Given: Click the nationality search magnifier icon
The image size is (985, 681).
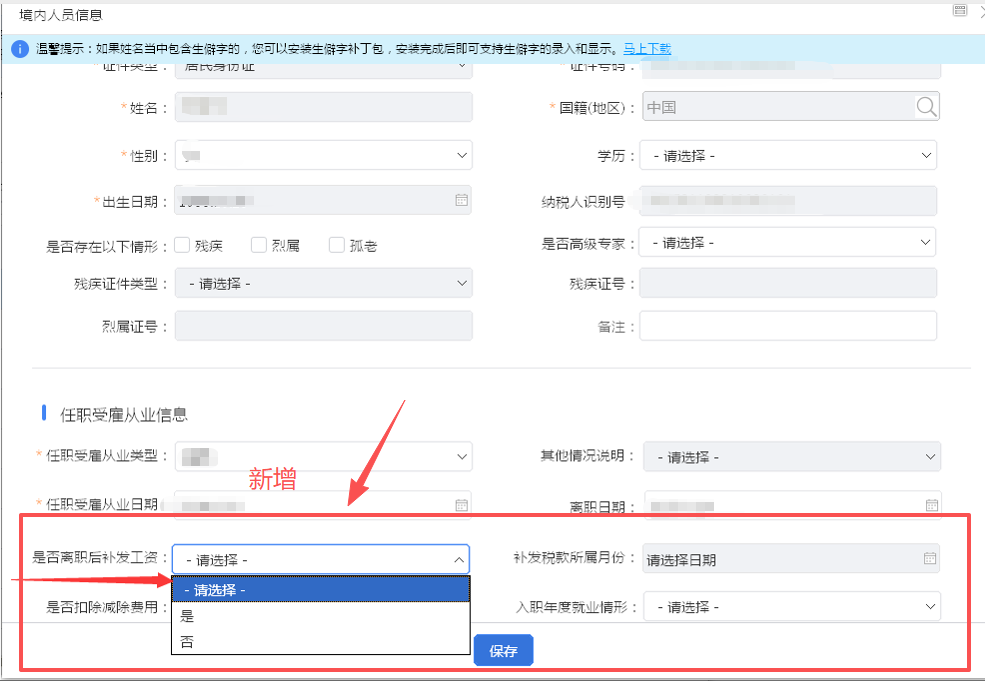Looking at the screenshot, I should pos(926,107).
